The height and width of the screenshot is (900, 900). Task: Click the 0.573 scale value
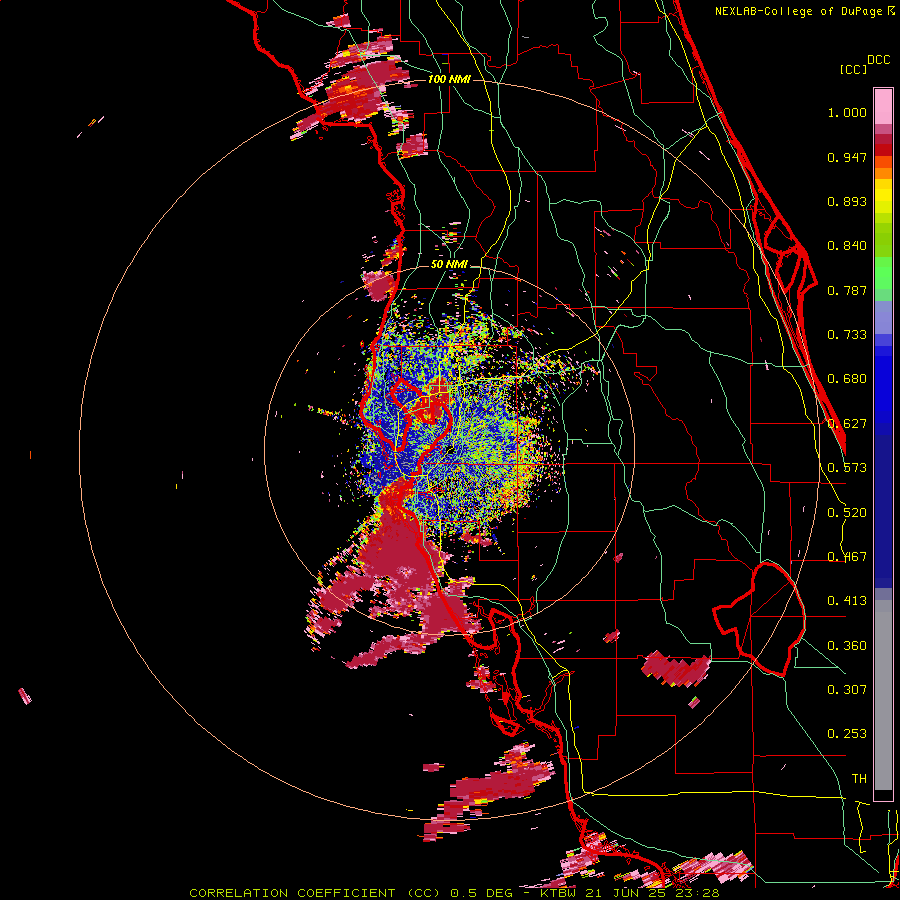(x=847, y=468)
